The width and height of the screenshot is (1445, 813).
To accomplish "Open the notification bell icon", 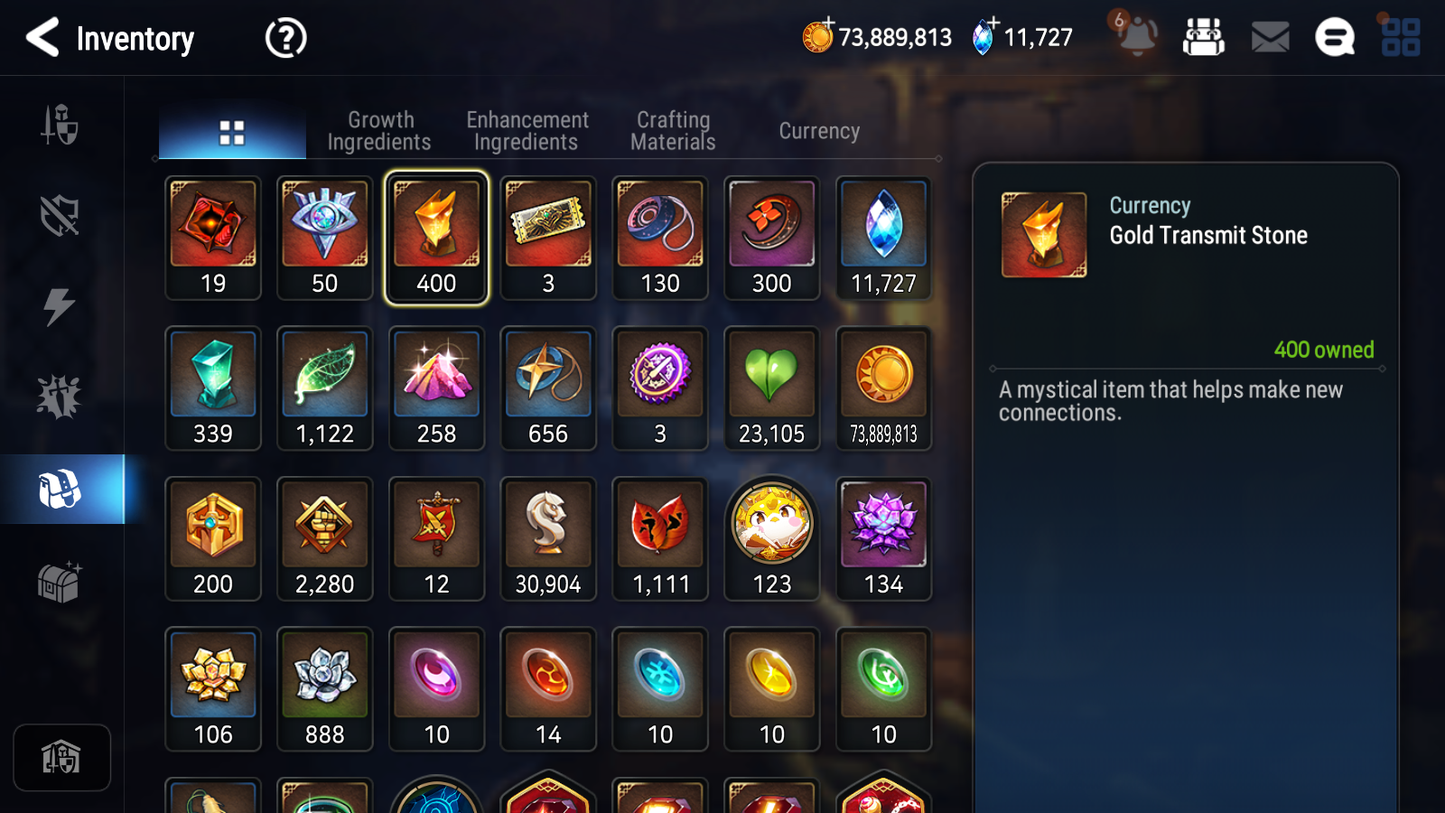I will [1137, 37].
